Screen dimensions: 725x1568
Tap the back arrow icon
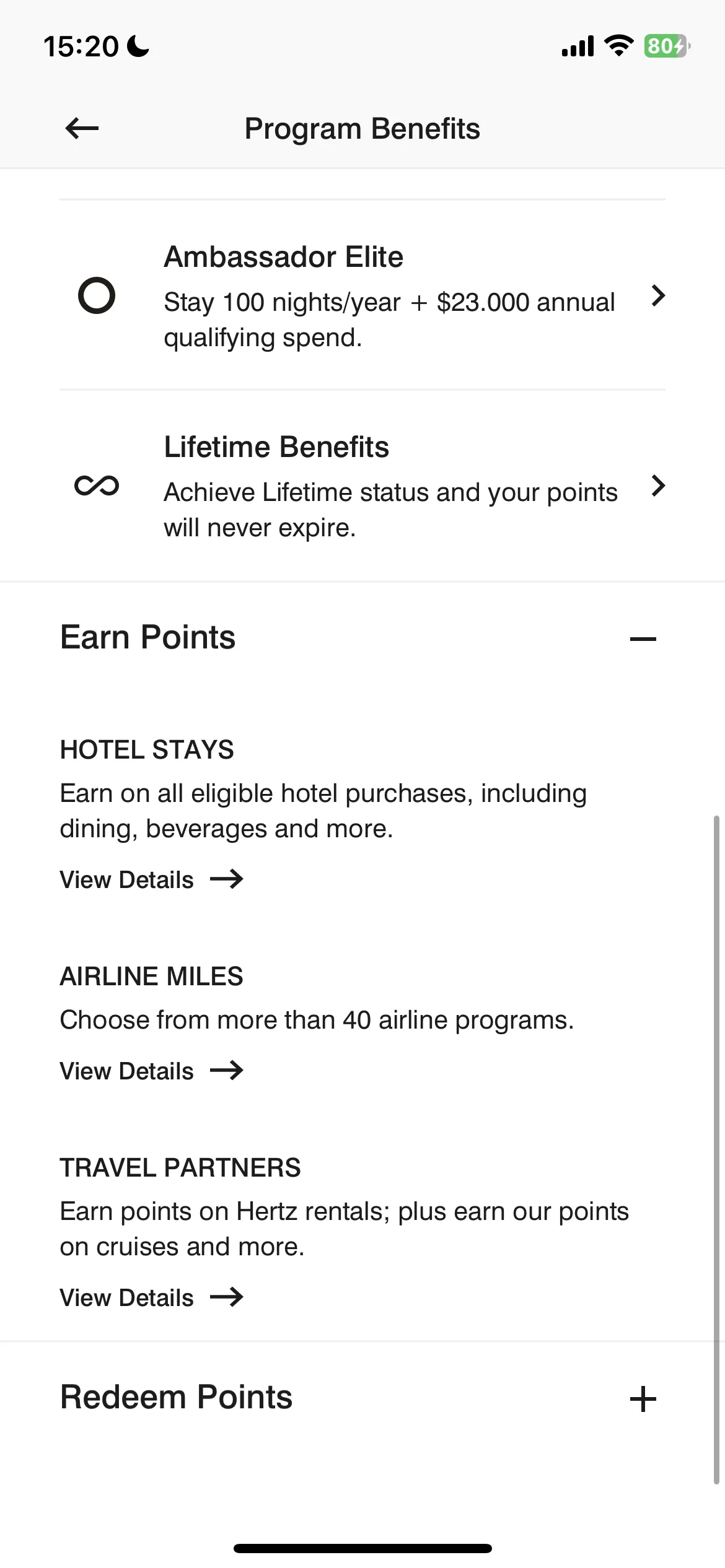(82, 129)
